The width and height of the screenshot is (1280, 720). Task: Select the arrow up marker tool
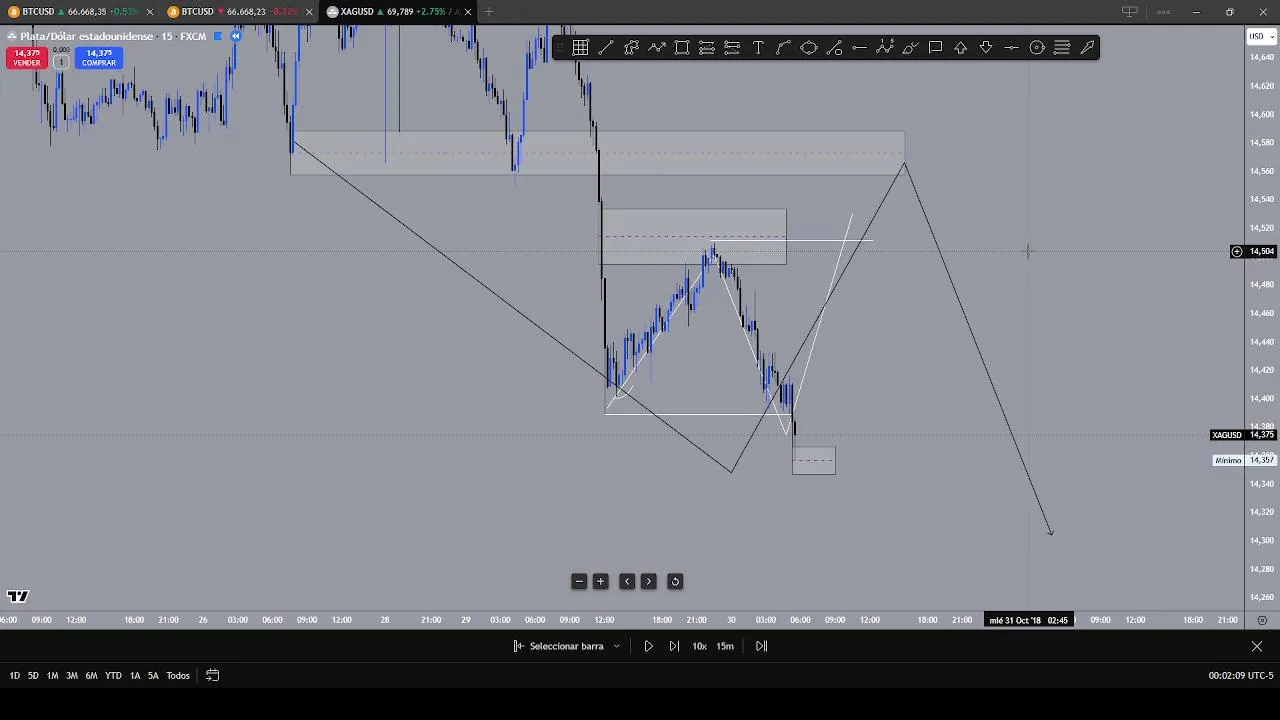[x=961, y=47]
